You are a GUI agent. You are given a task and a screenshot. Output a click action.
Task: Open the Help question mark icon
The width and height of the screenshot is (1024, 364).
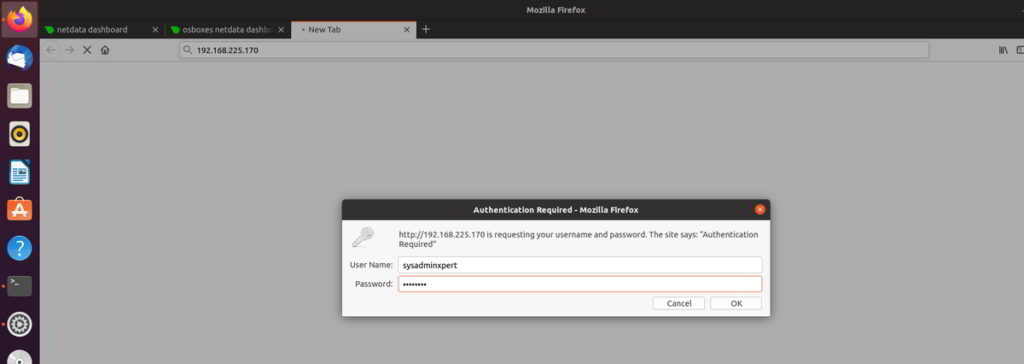(x=20, y=248)
